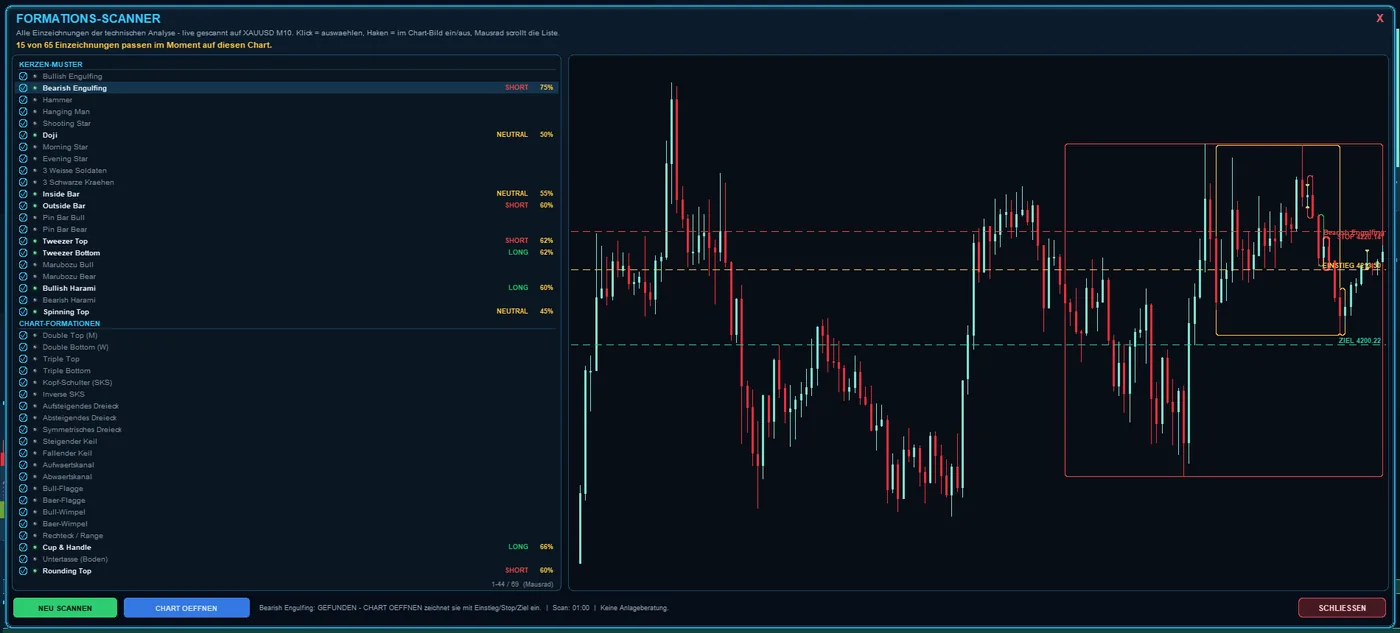The height and width of the screenshot is (633, 1400).
Task: Click the CHART OEFFNEN button
Action: [187, 608]
